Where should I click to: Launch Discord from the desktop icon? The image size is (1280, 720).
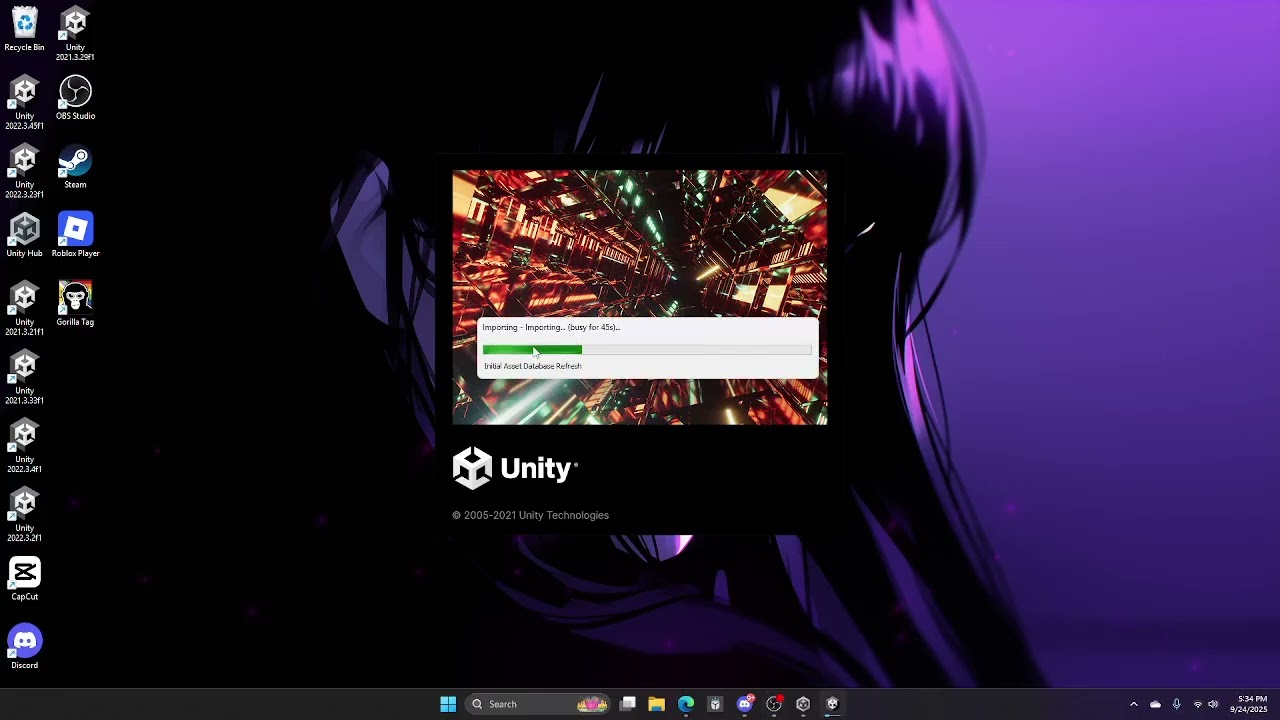click(x=24, y=648)
